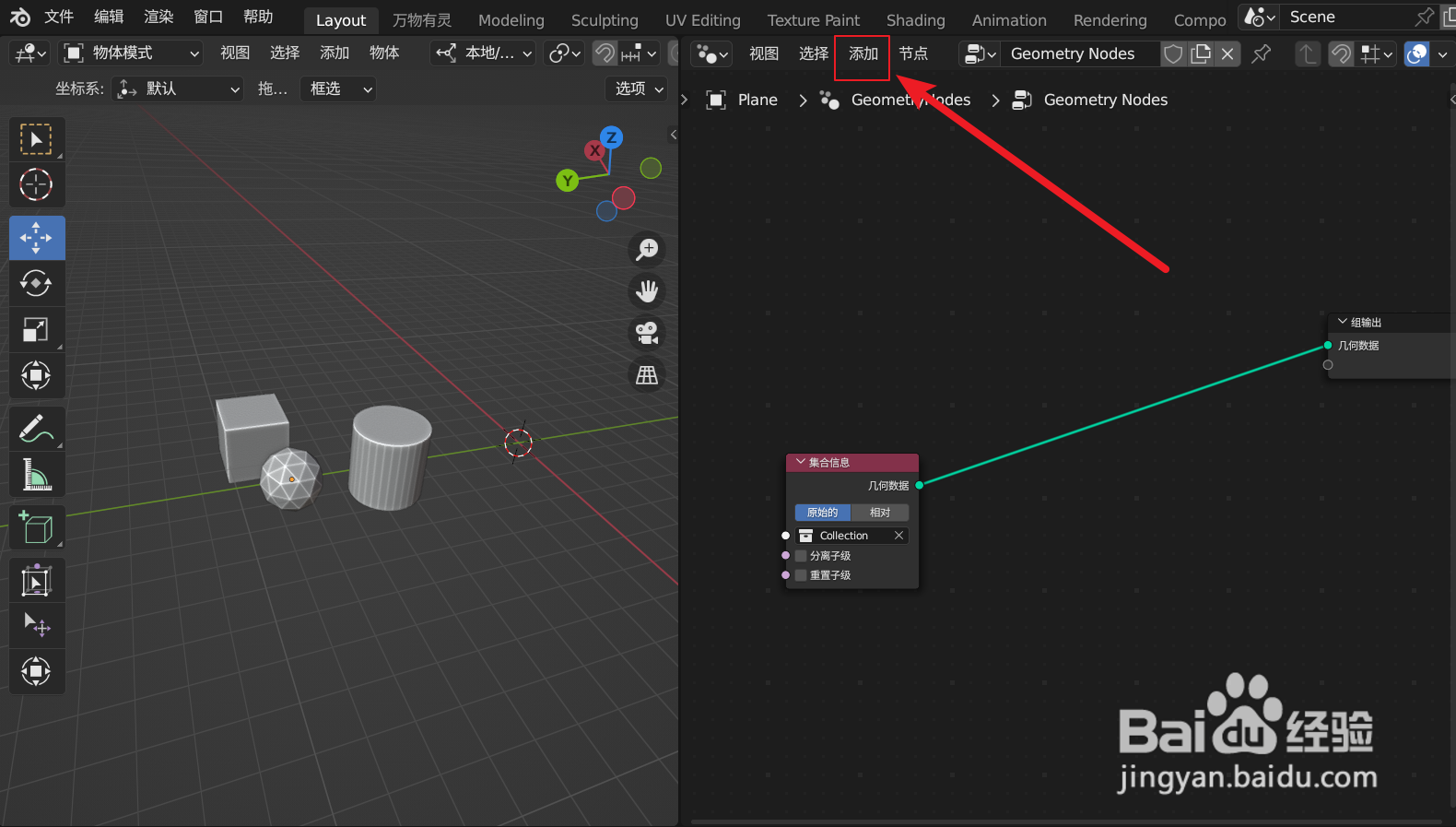Open the 文件 menu
The image size is (1456, 827).
(59, 18)
